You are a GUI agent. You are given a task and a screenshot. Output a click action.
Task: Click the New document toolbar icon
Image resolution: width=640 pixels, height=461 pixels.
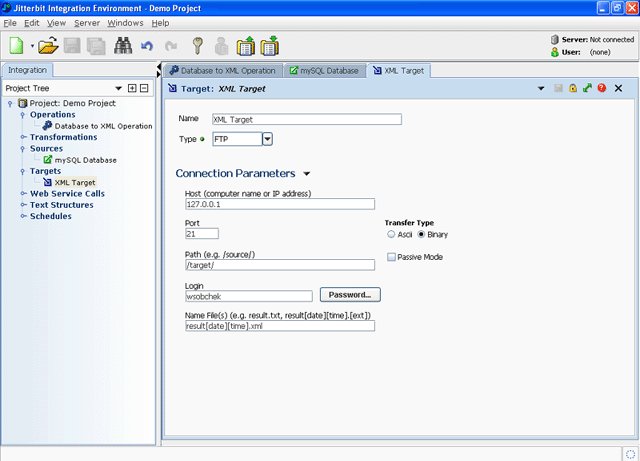17,46
